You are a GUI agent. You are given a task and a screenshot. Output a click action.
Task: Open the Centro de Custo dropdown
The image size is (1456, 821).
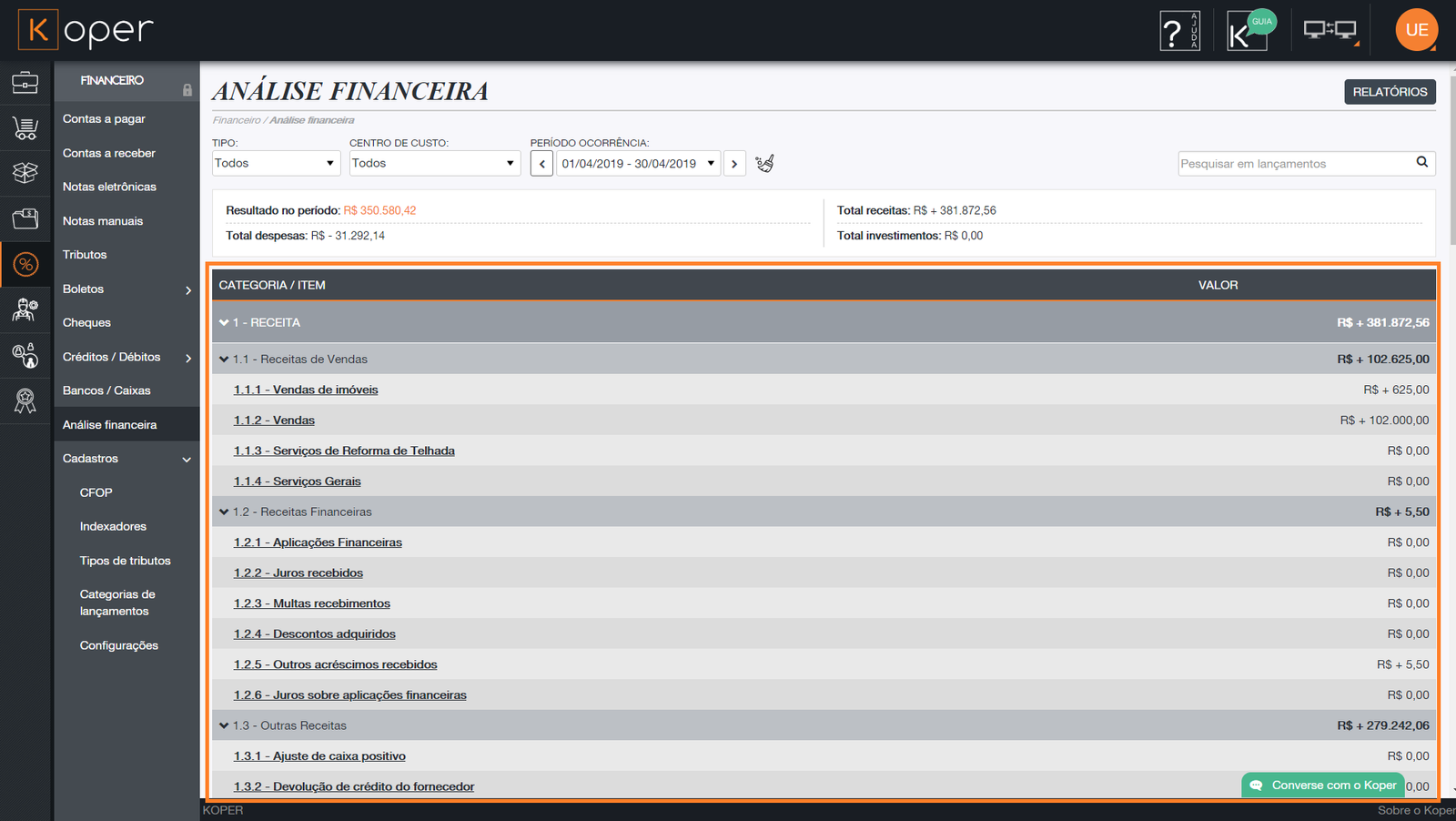434,164
